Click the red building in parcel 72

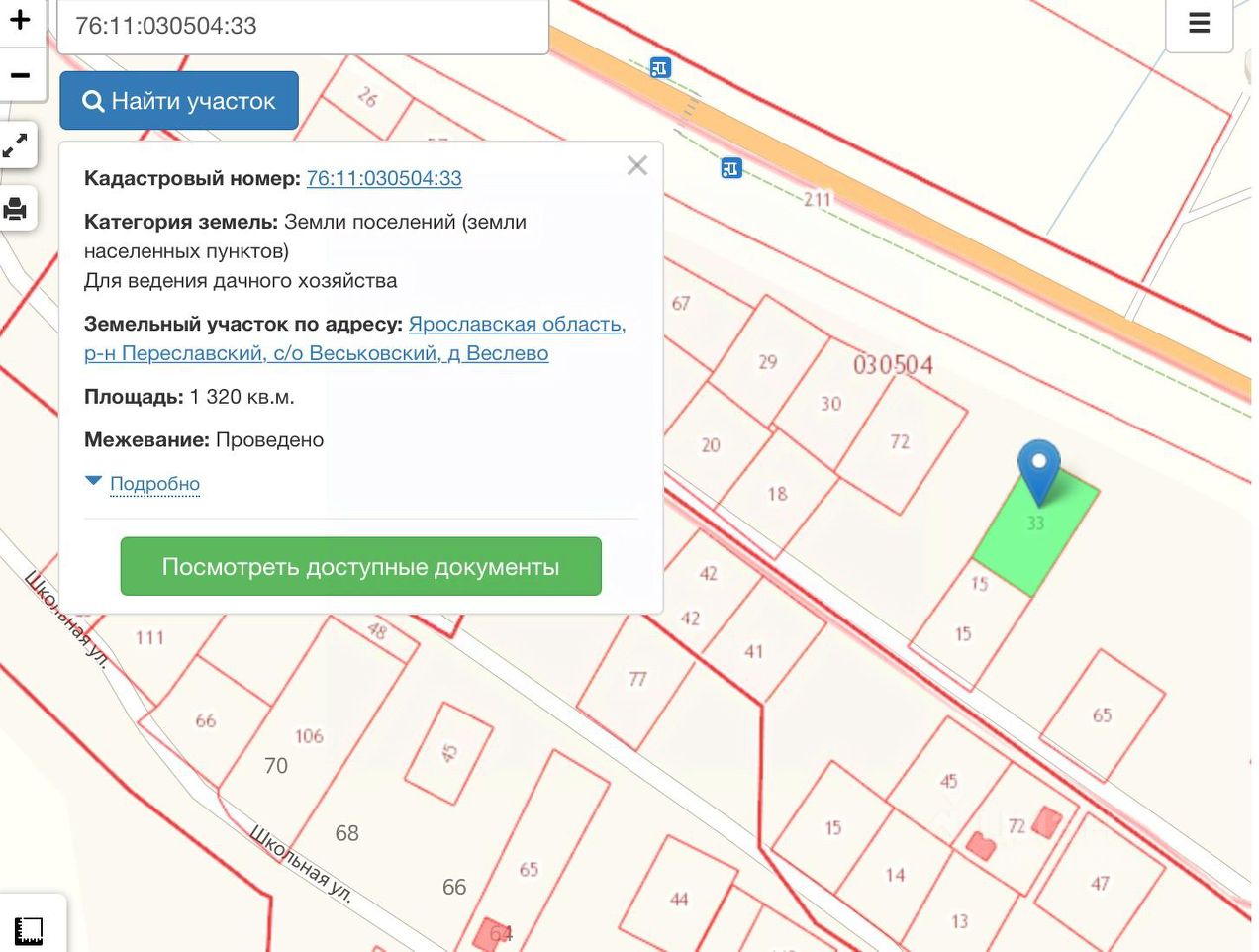(x=1047, y=822)
